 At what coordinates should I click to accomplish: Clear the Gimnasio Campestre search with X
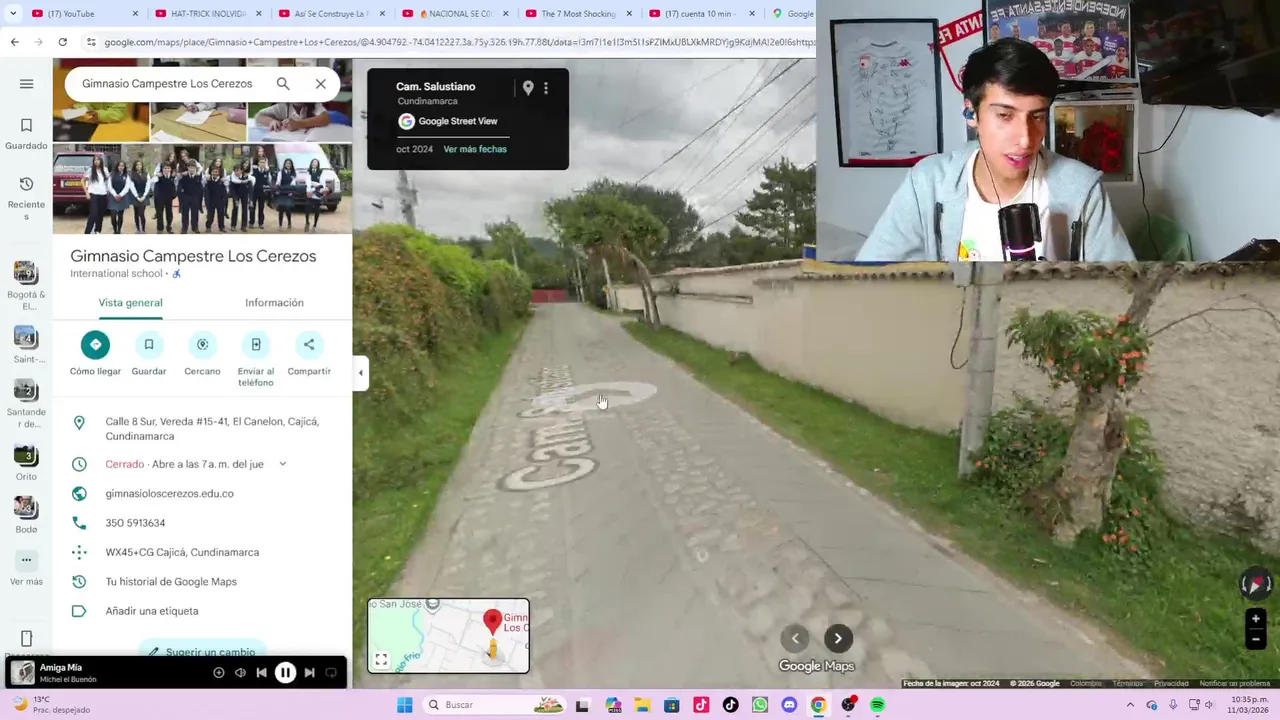[x=321, y=84]
